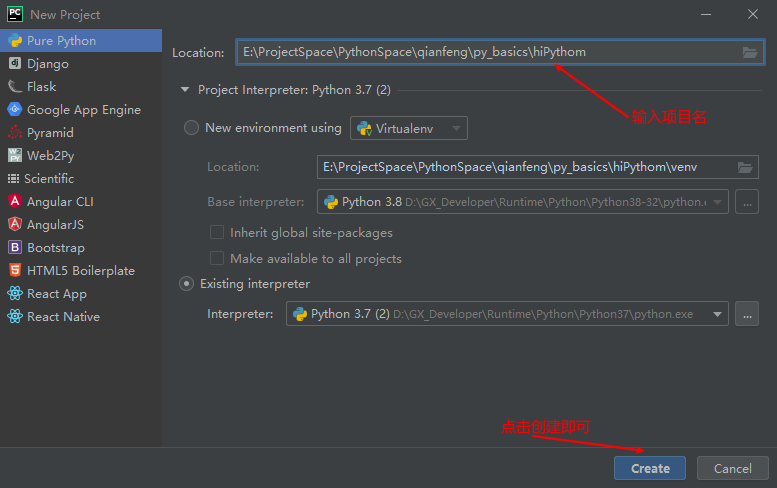Browse folder for venv Location
Viewport: 777px width, 488px height.
(x=745, y=167)
